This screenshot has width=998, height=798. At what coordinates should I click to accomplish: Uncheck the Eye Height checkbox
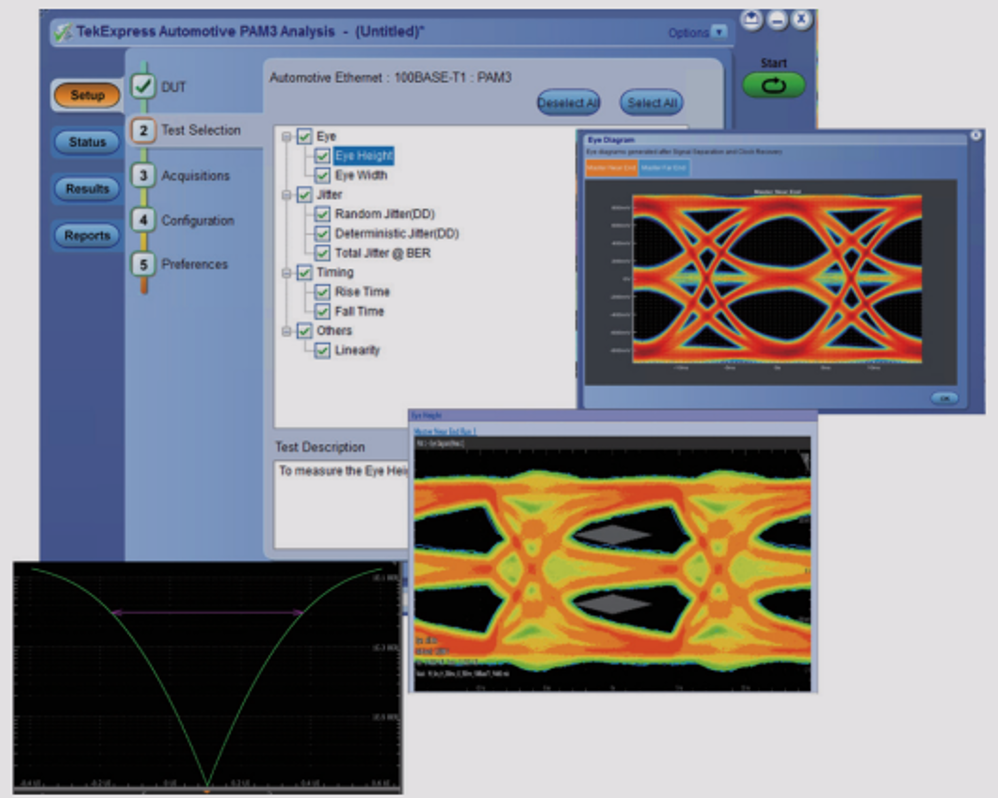coord(323,156)
